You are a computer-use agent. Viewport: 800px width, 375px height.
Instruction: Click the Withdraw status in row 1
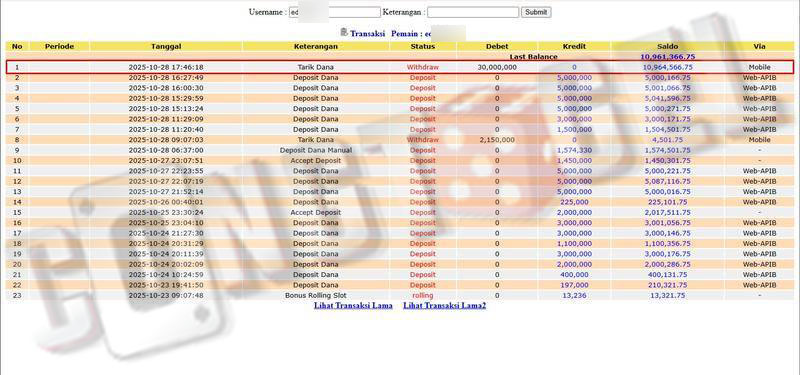(422, 67)
